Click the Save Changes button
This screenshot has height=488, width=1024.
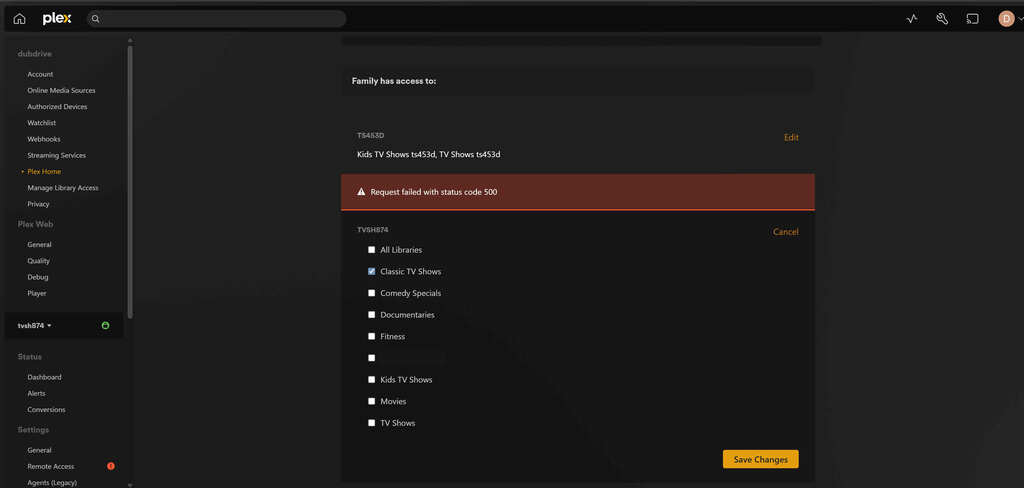(x=760, y=459)
